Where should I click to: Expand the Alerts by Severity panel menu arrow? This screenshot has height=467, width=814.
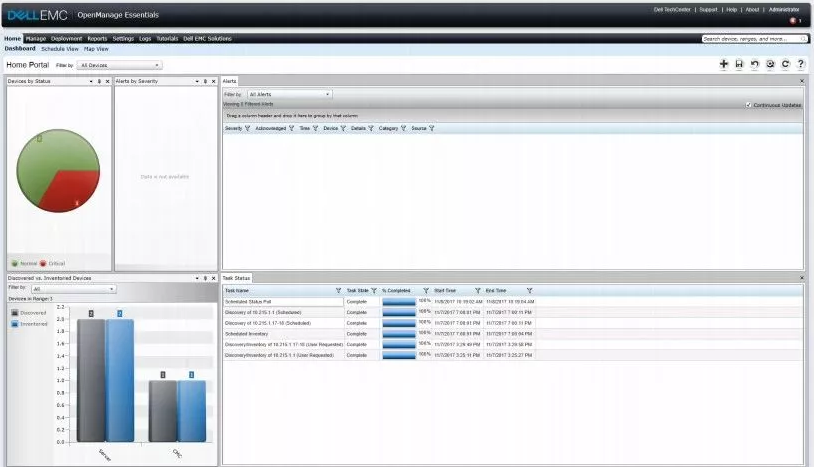(197, 81)
